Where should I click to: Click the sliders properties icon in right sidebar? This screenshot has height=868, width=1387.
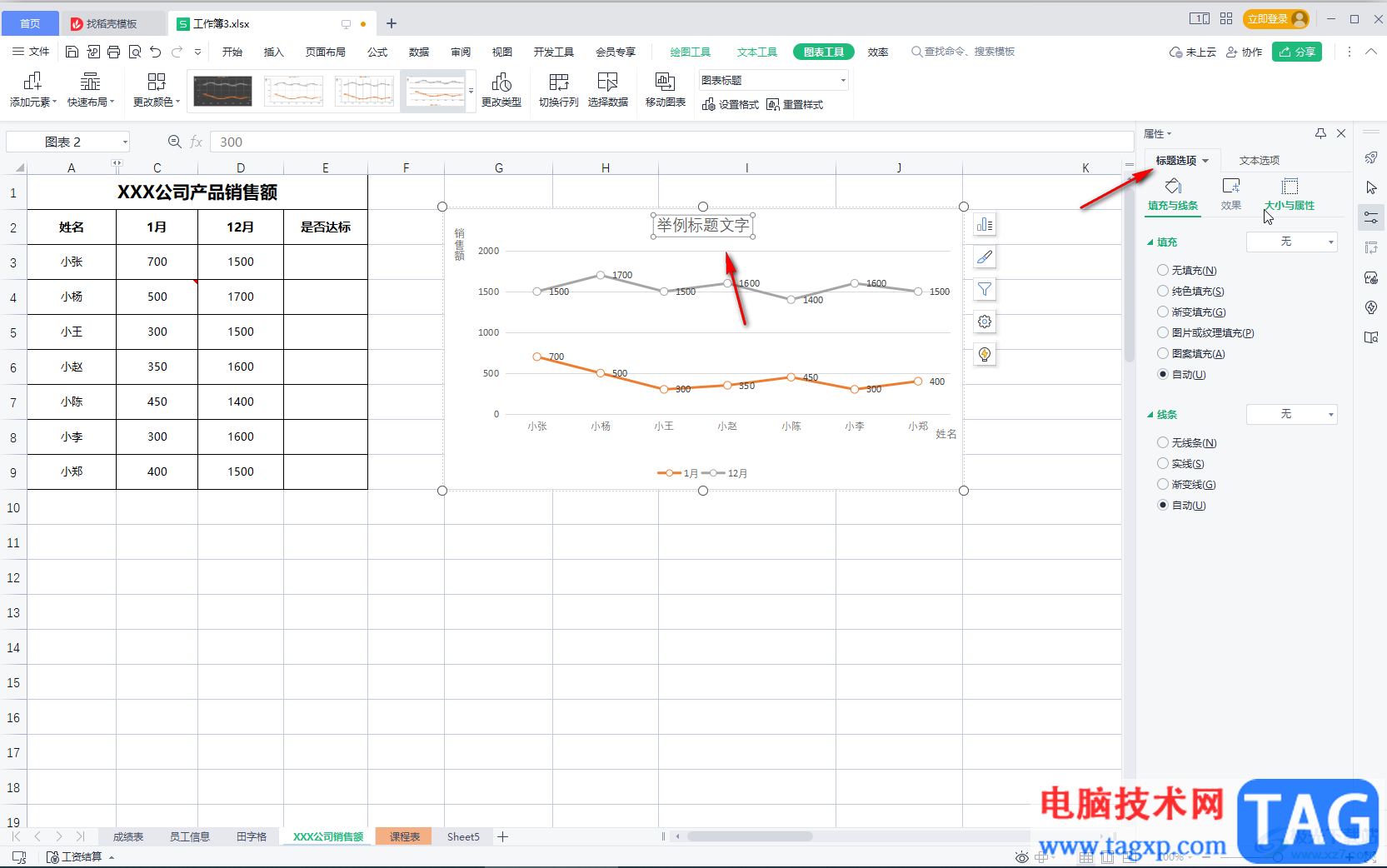(1371, 217)
